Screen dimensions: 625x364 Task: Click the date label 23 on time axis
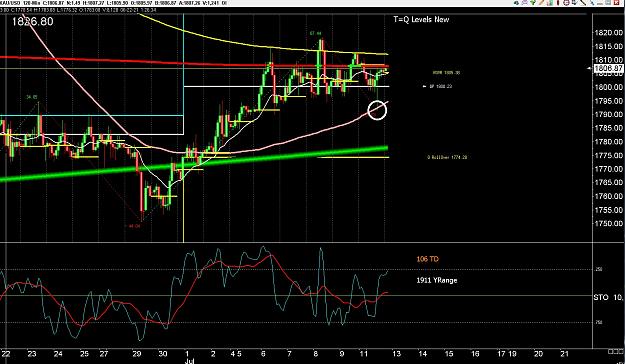pyautogui.click(x=32, y=354)
